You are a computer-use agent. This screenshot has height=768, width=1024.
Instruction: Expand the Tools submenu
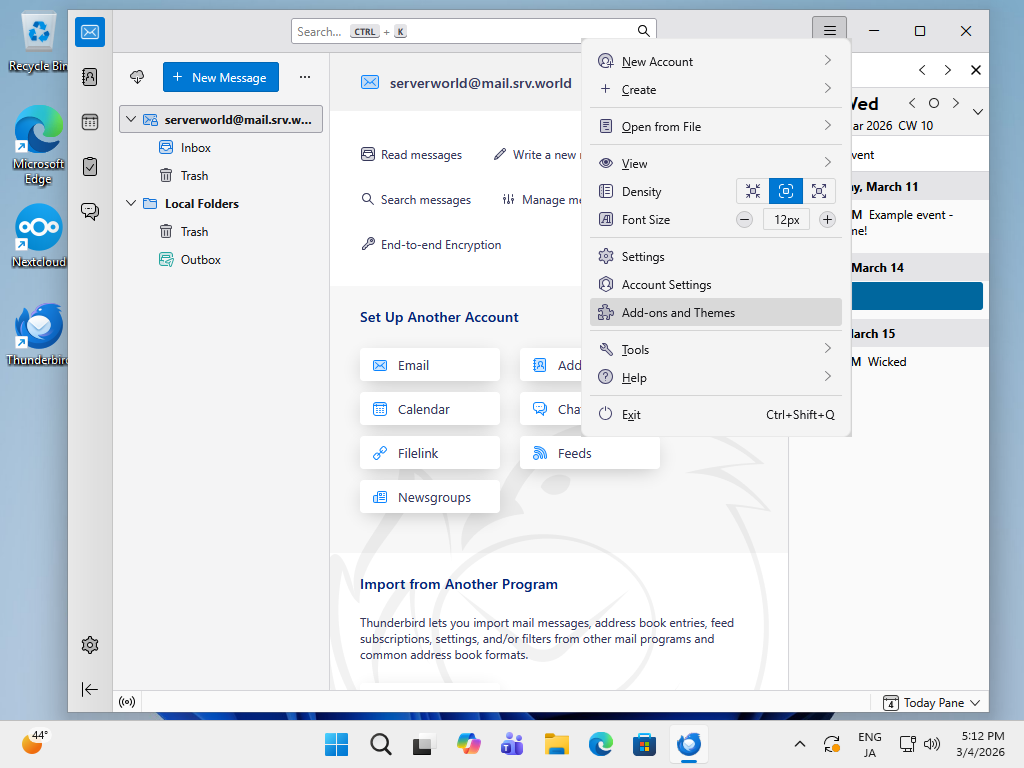(716, 349)
